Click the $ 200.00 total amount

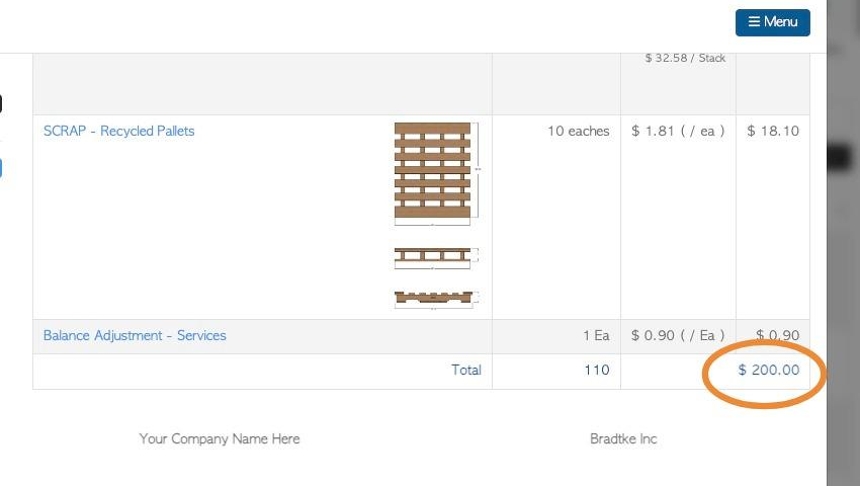768,370
